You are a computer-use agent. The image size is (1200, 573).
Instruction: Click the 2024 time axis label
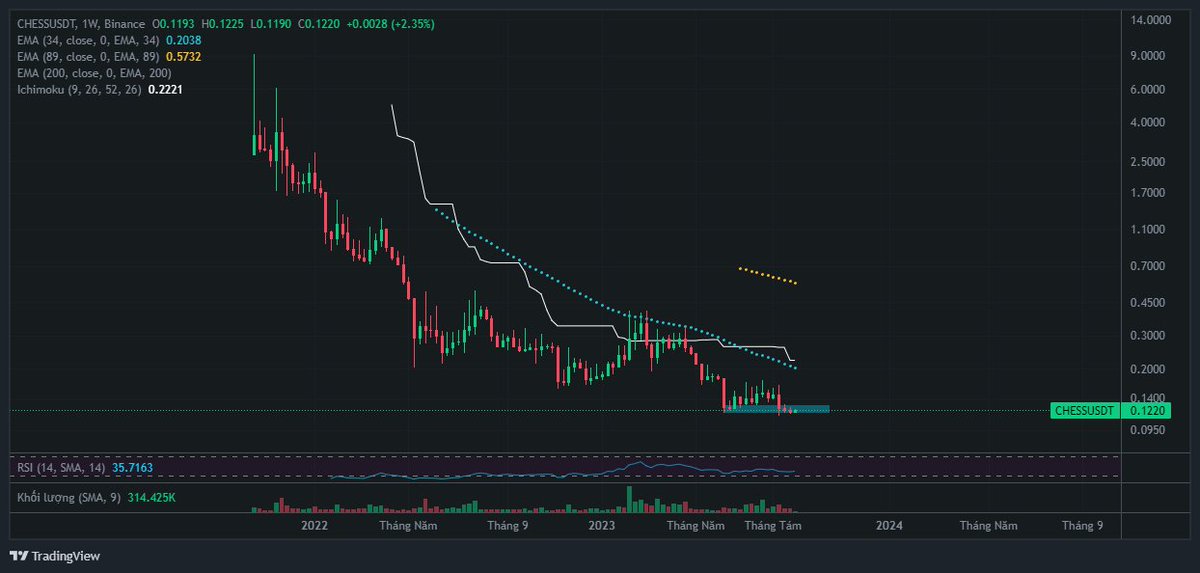[889, 525]
